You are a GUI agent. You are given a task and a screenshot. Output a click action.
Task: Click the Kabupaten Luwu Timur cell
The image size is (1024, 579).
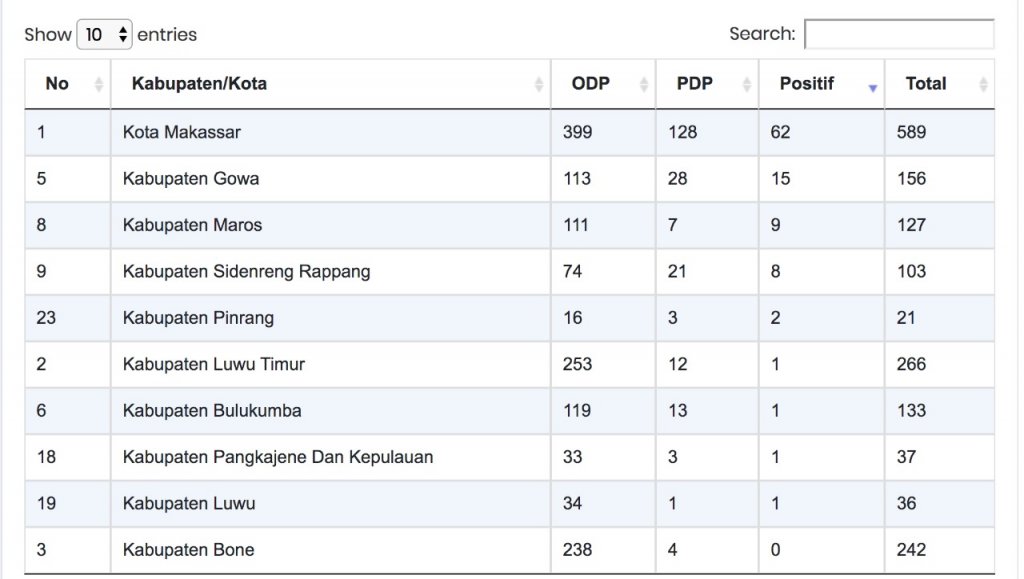pos(213,364)
